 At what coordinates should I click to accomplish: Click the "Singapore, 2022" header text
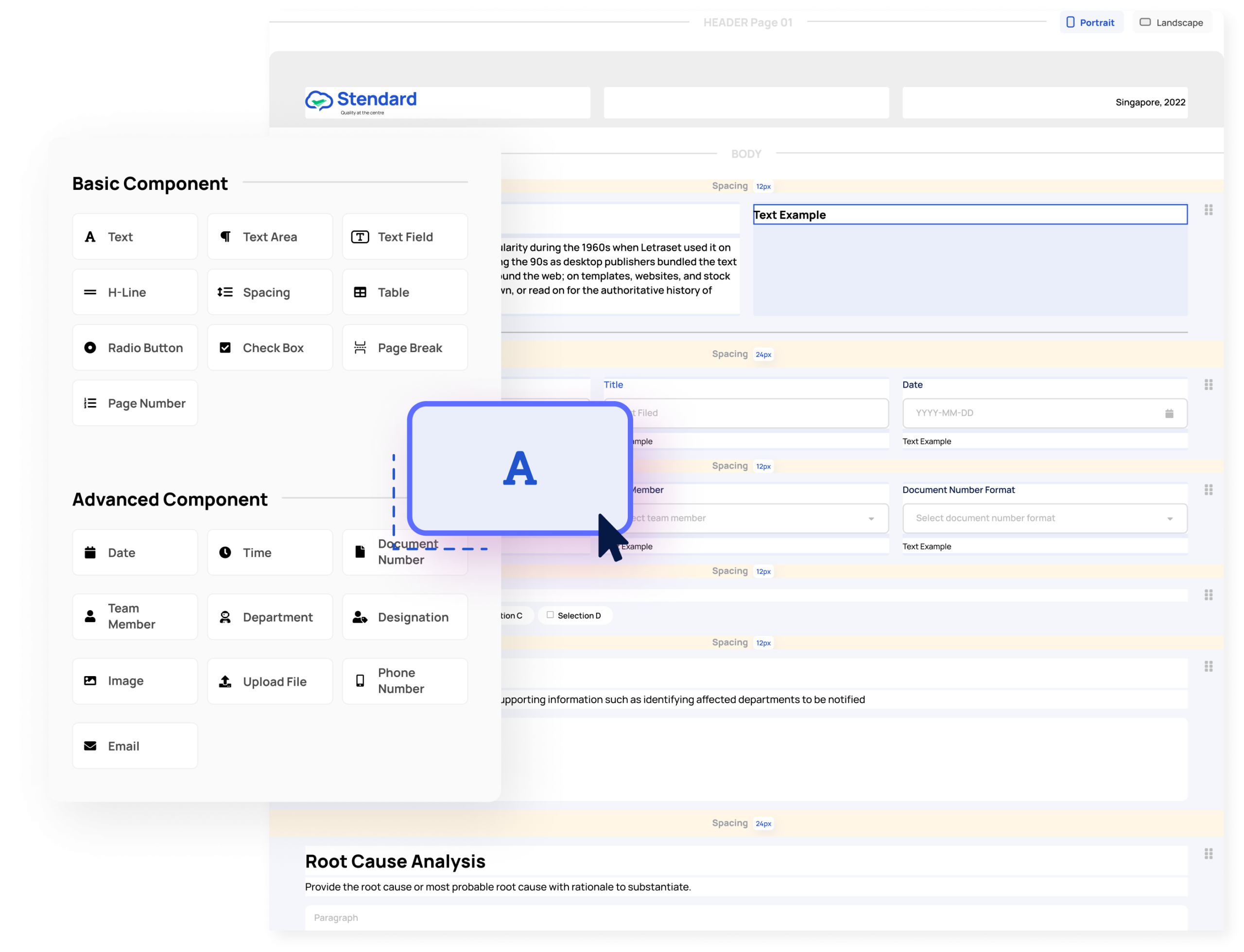coord(1150,102)
